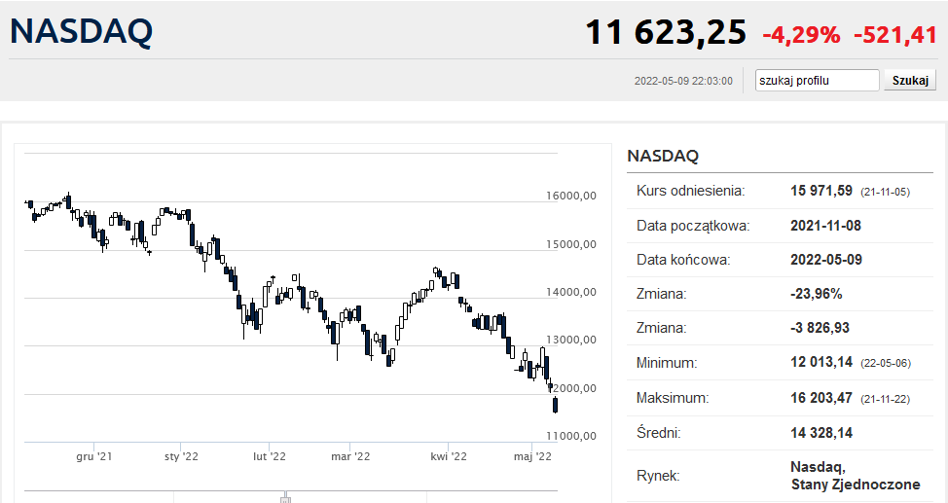This screenshot has height=503, width=948.
Task: Click the 16000,00 price axis label
Action: (572, 196)
